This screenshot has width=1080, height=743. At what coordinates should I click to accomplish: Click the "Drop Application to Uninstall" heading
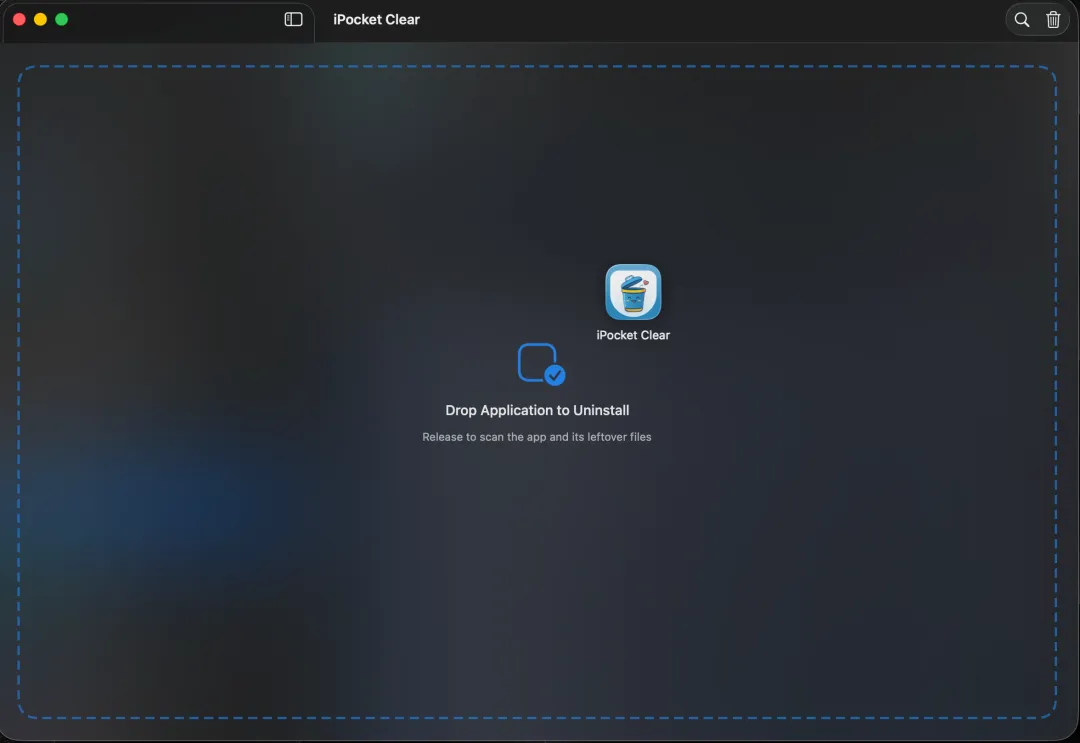click(x=537, y=410)
